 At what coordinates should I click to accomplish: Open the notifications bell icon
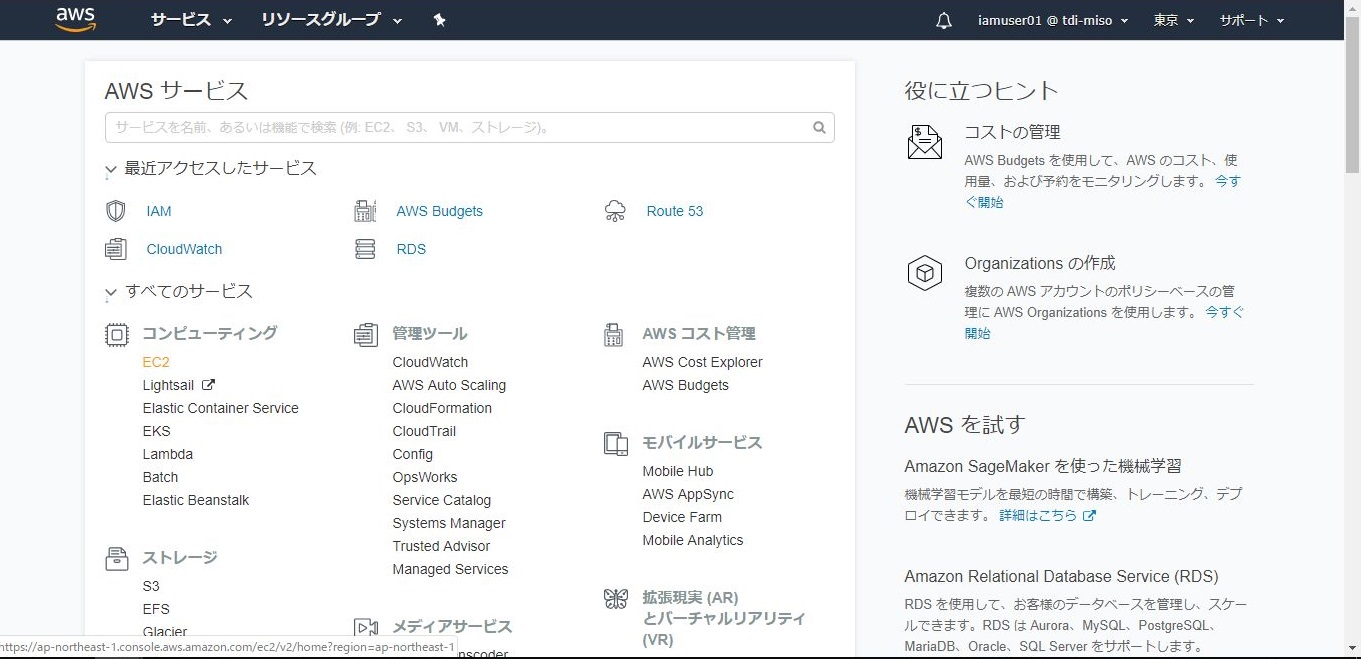click(944, 20)
